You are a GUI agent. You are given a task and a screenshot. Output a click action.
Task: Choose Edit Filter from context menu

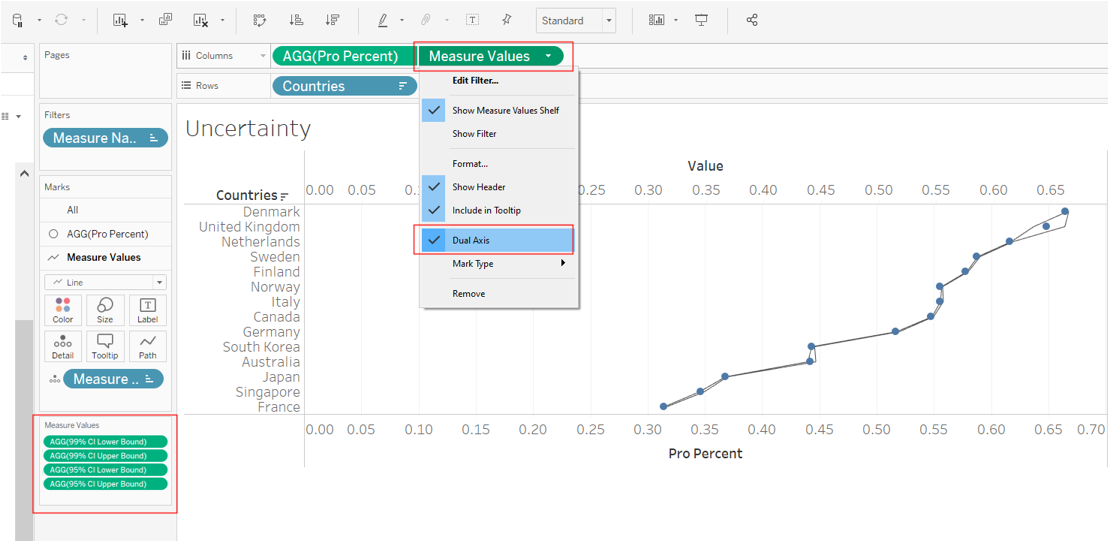point(475,80)
